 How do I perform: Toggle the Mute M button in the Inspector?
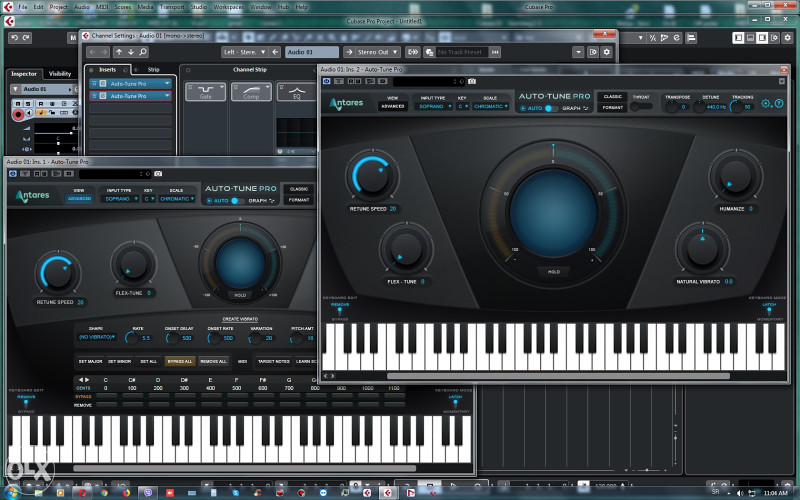point(17,104)
